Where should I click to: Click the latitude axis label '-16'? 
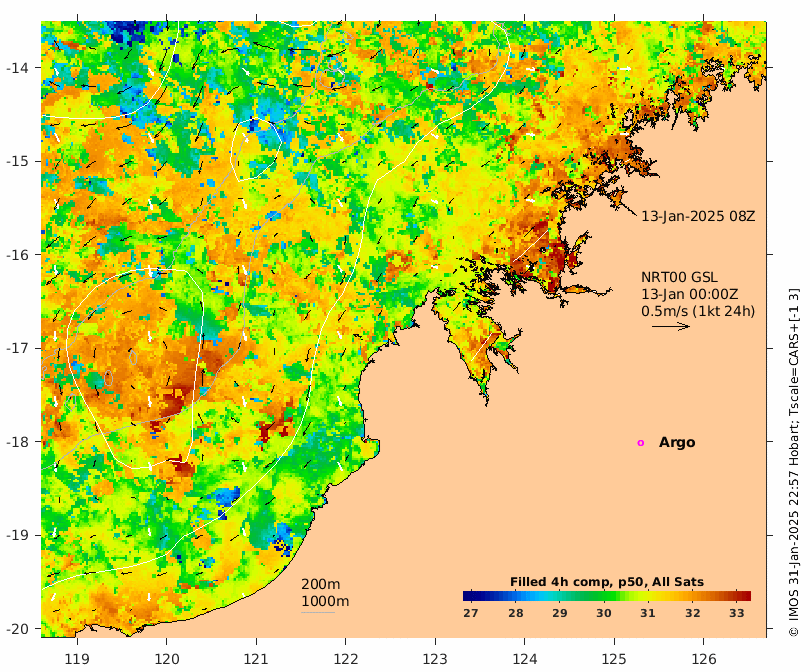tap(17, 255)
